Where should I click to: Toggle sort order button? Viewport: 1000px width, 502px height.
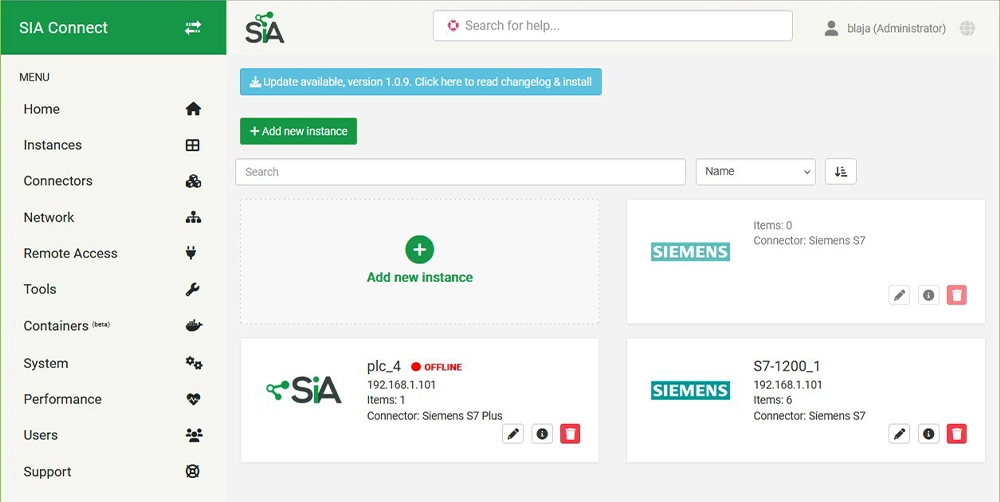(841, 172)
